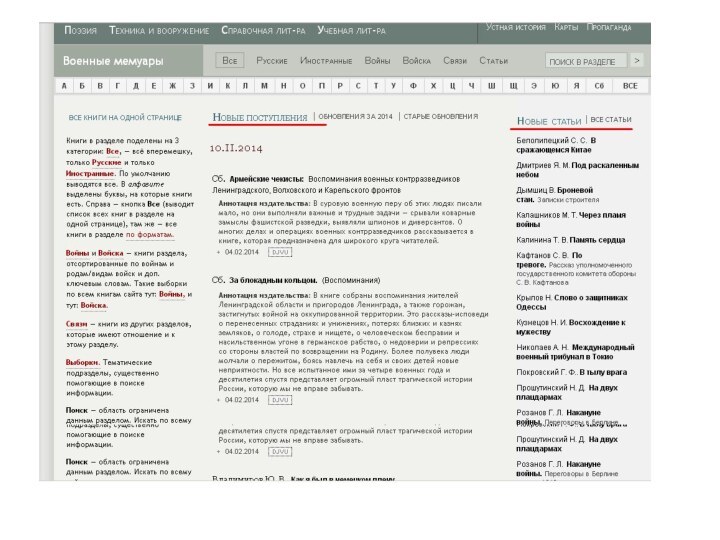Click the search field поиск в разделе
720x540 pixels.
click(586, 61)
